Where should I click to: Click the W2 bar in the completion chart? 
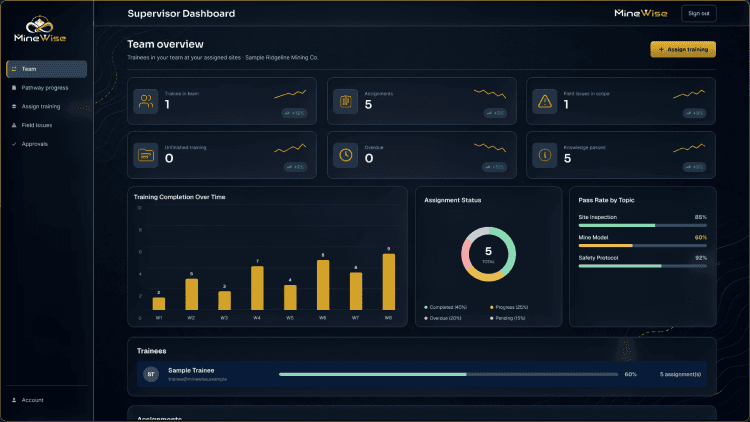pyautogui.click(x=191, y=294)
